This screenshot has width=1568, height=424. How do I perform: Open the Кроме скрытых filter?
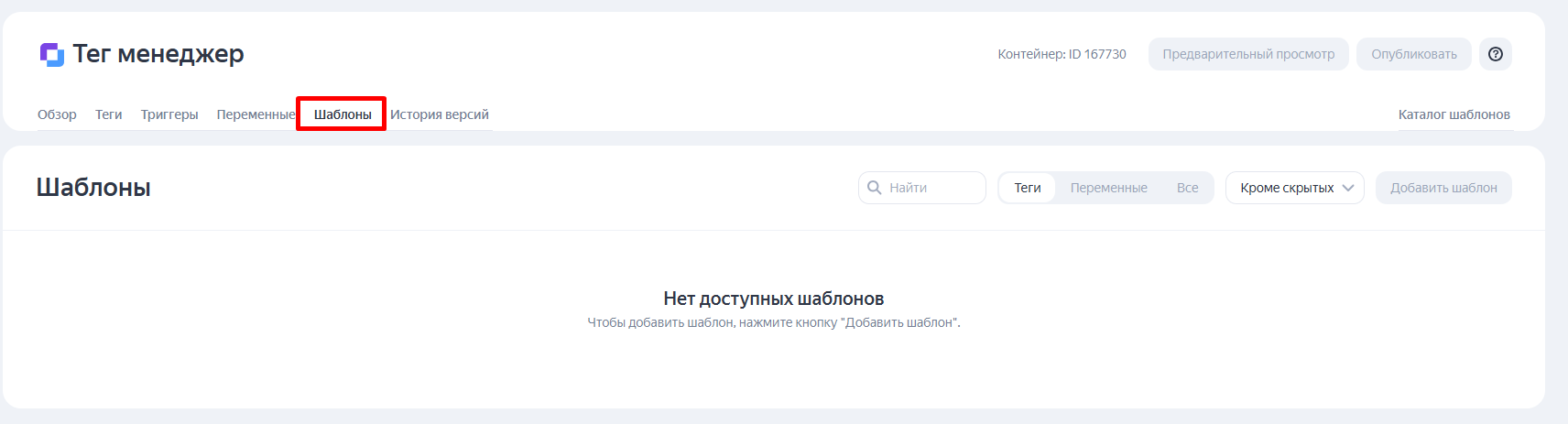(x=1295, y=188)
